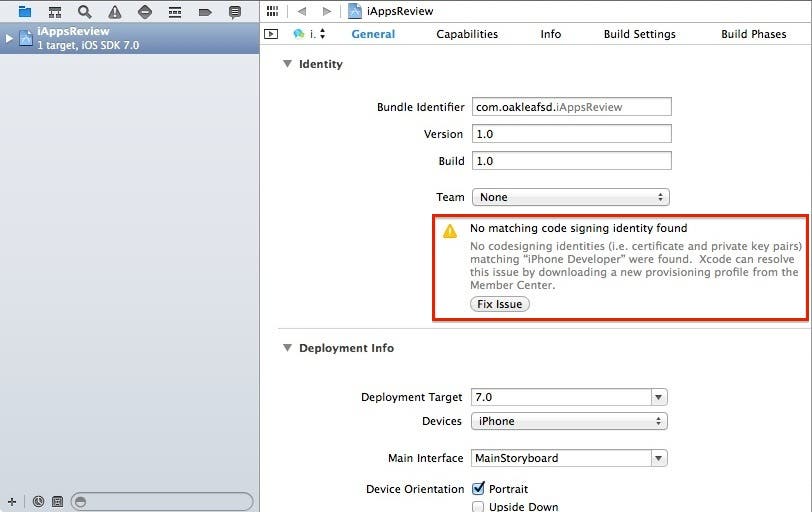Open the Find navigator magnifier icon
The image size is (812, 512).
click(84, 11)
